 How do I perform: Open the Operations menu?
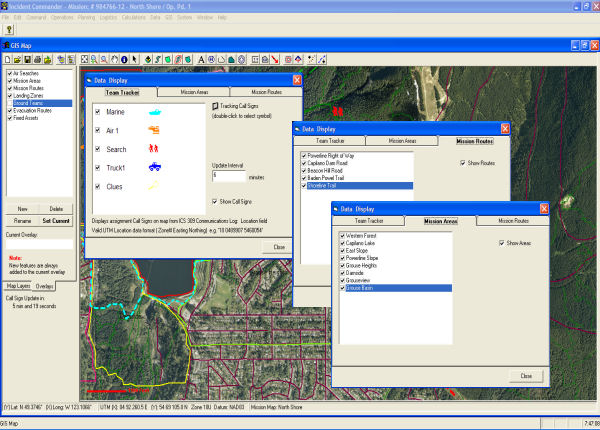click(62, 18)
